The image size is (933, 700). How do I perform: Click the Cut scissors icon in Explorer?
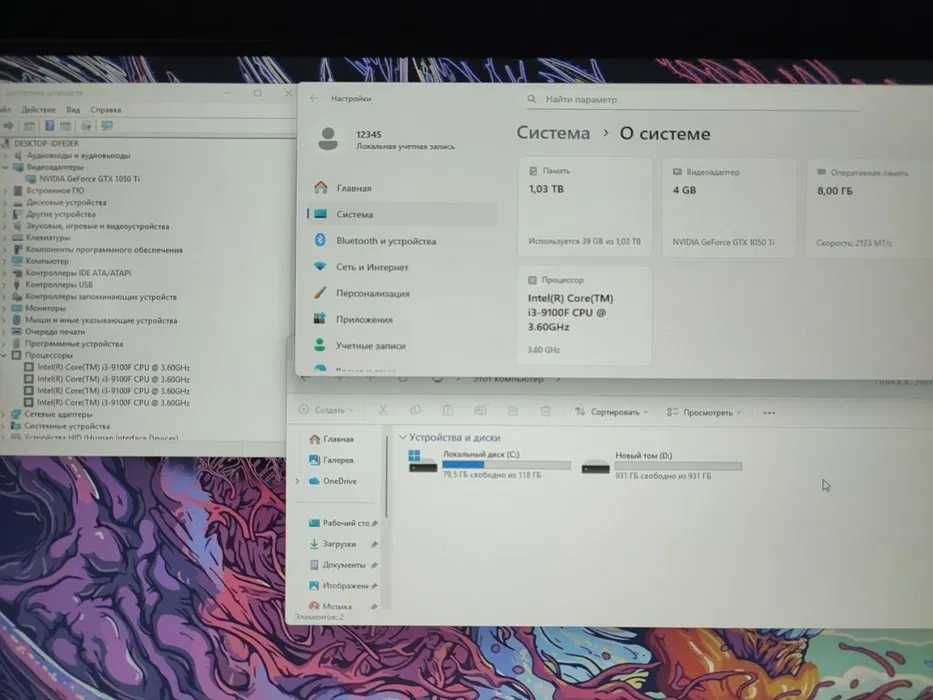tap(383, 410)
